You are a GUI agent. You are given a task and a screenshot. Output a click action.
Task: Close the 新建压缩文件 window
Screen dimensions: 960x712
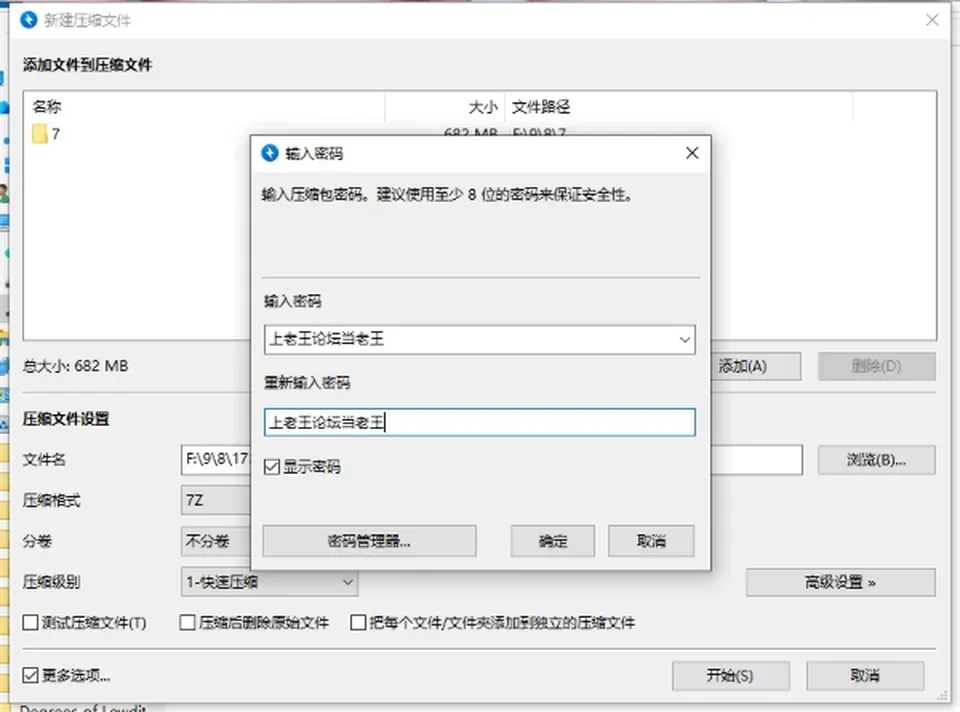tap(932, 20)
